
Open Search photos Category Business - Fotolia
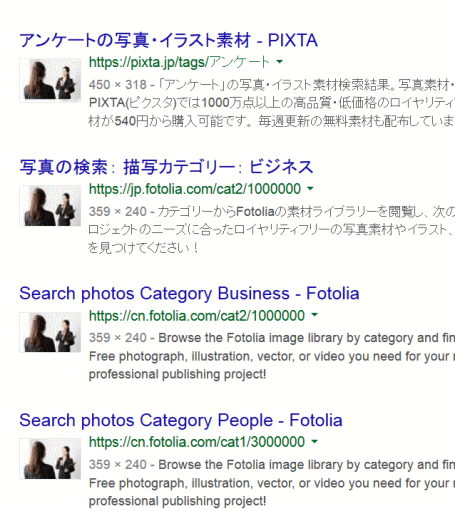pyautogui.click(x=189, y=294)
